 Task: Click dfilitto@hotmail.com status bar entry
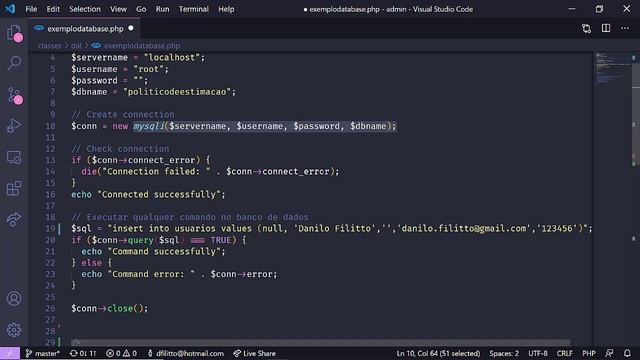tap(186, 353)
